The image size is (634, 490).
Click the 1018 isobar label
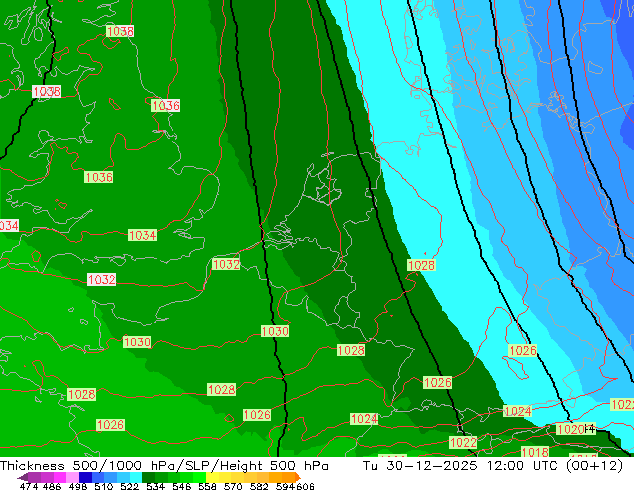click(535, 452)
